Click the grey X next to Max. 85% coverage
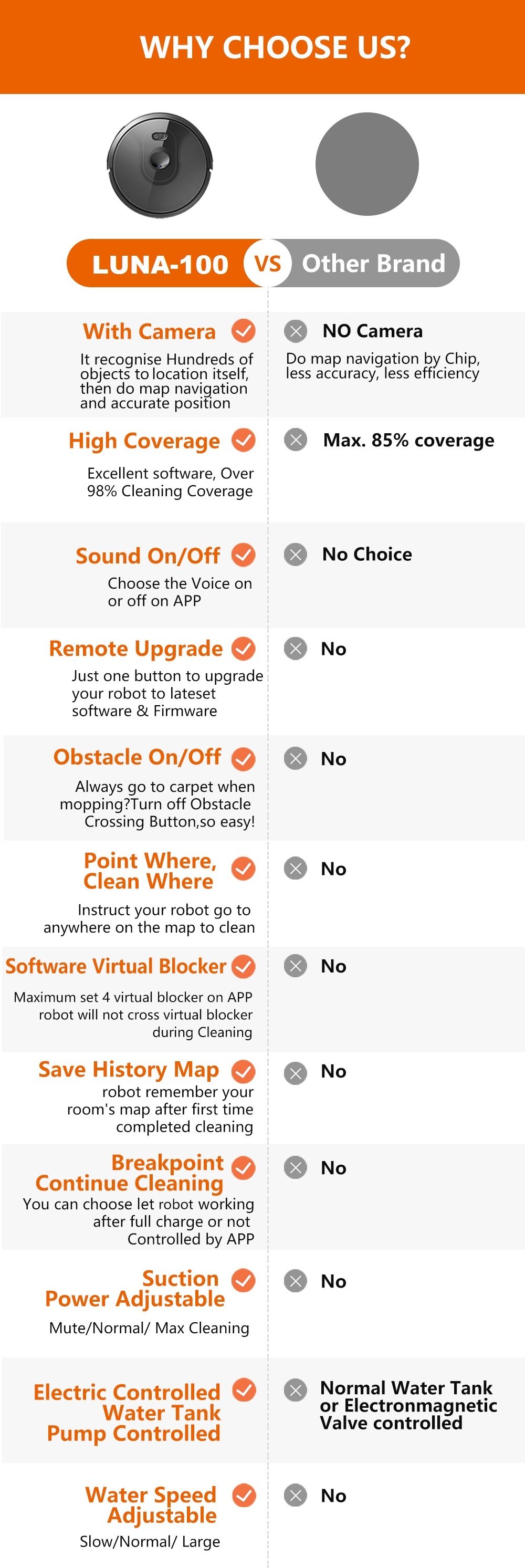 [296, 440]
